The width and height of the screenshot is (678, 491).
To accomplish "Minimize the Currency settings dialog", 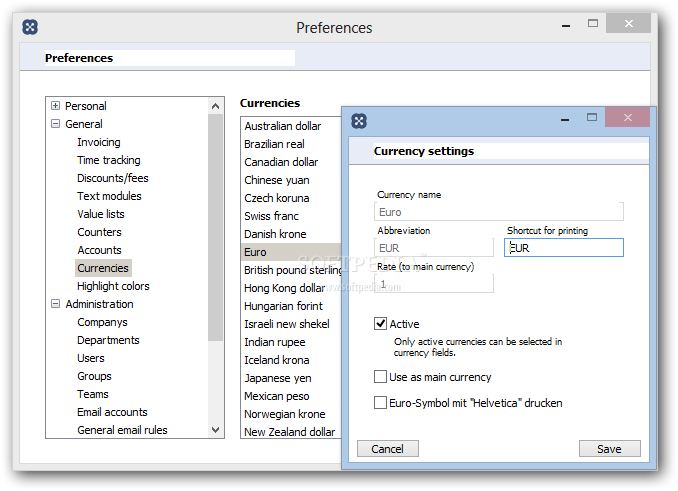I will [565, 119].
